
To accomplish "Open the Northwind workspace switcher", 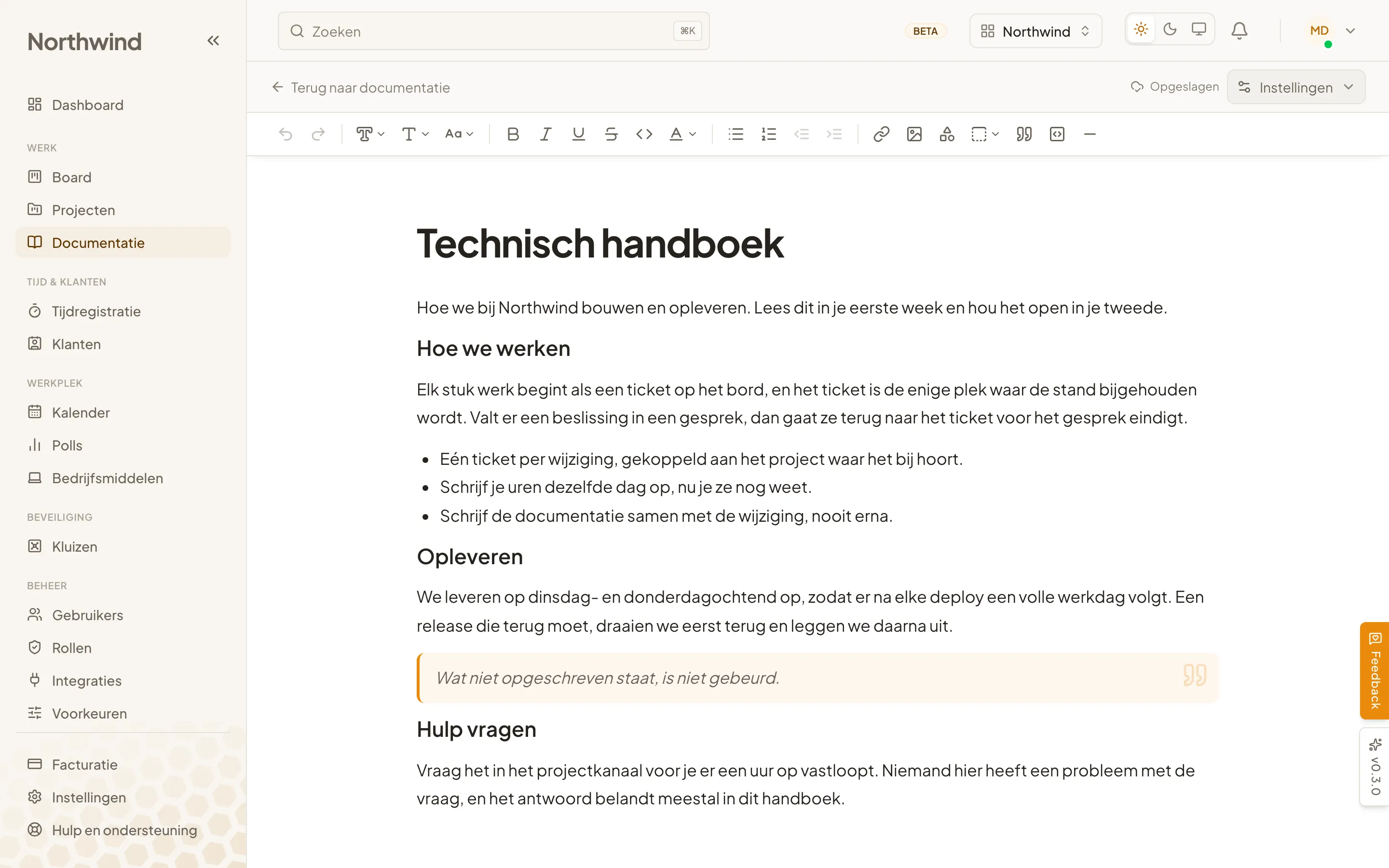I will (x=1035, y=31).
